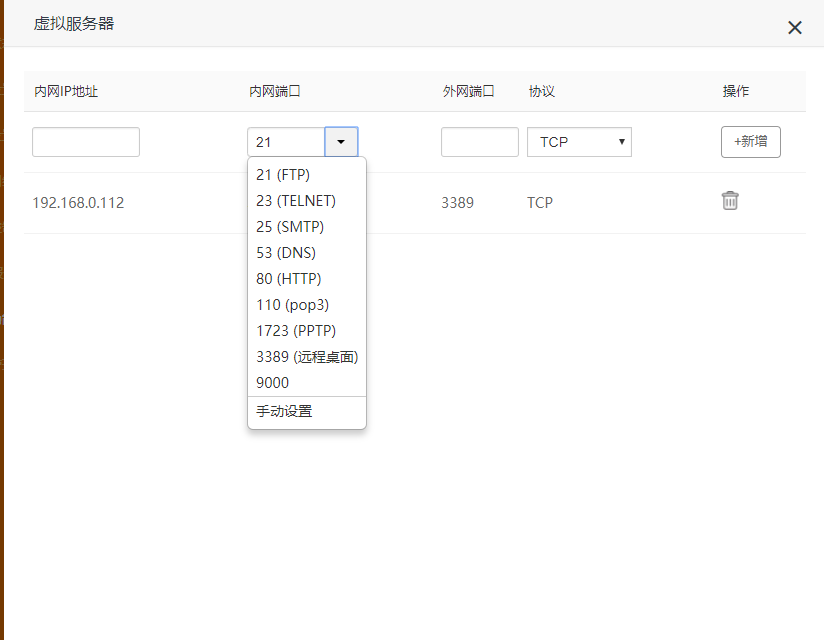
Task: Open the TCP protocol dropdown
Action: pyautogui.click(x=579, y=142)
